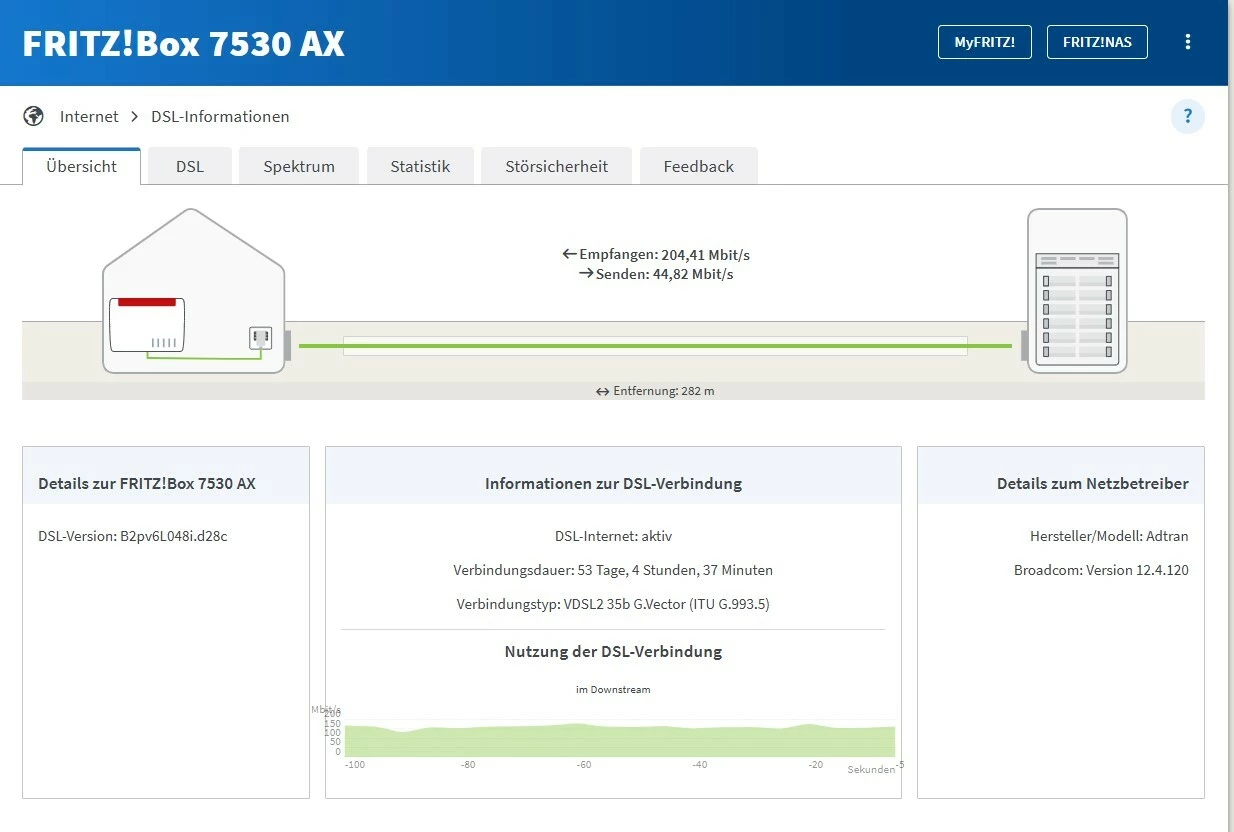Click the question mark help icon
Image resolution: width=1234 pixels, height=832 pixels.
[x=1188, y=116]
